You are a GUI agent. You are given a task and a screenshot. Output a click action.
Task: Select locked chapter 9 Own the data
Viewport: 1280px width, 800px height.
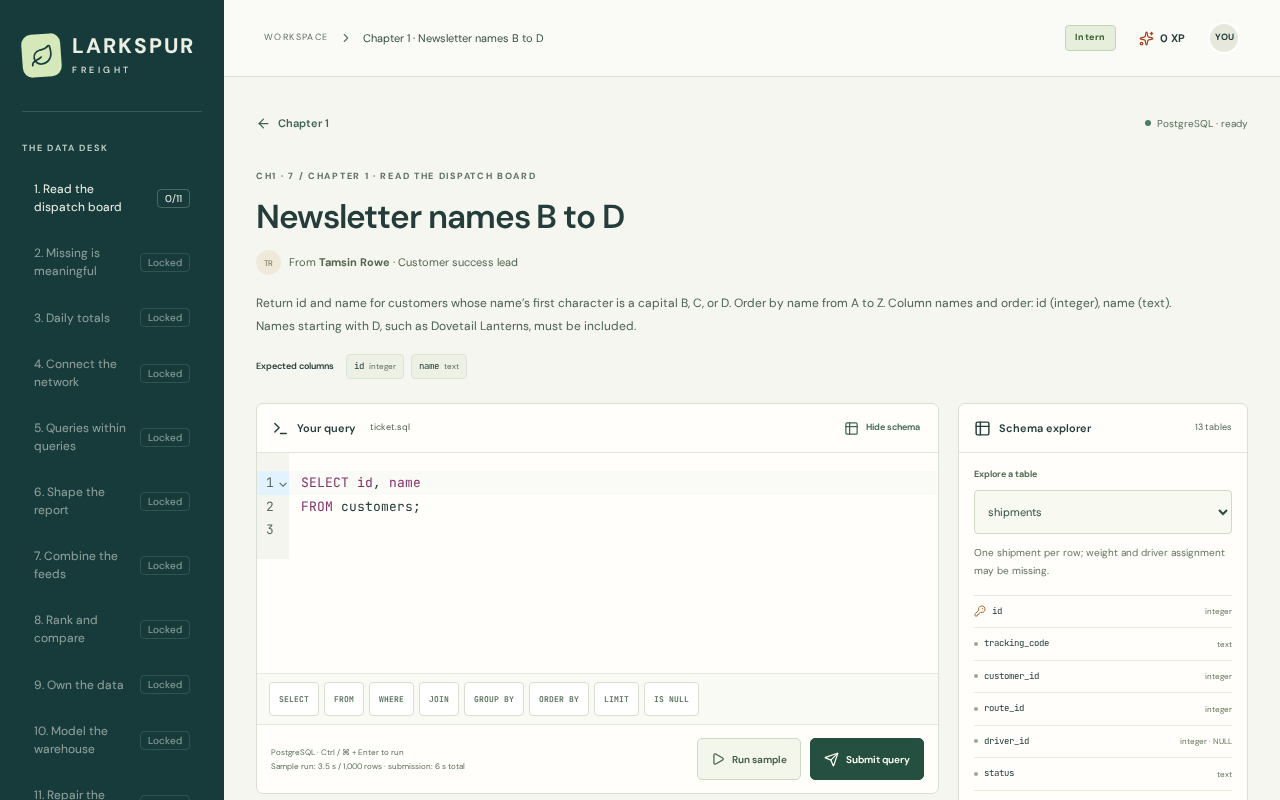coord(112,685)
